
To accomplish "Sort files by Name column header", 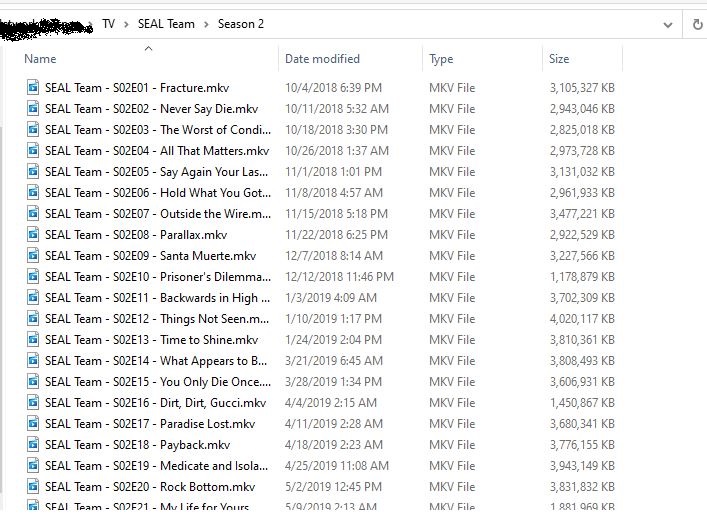I will [40, 59].
